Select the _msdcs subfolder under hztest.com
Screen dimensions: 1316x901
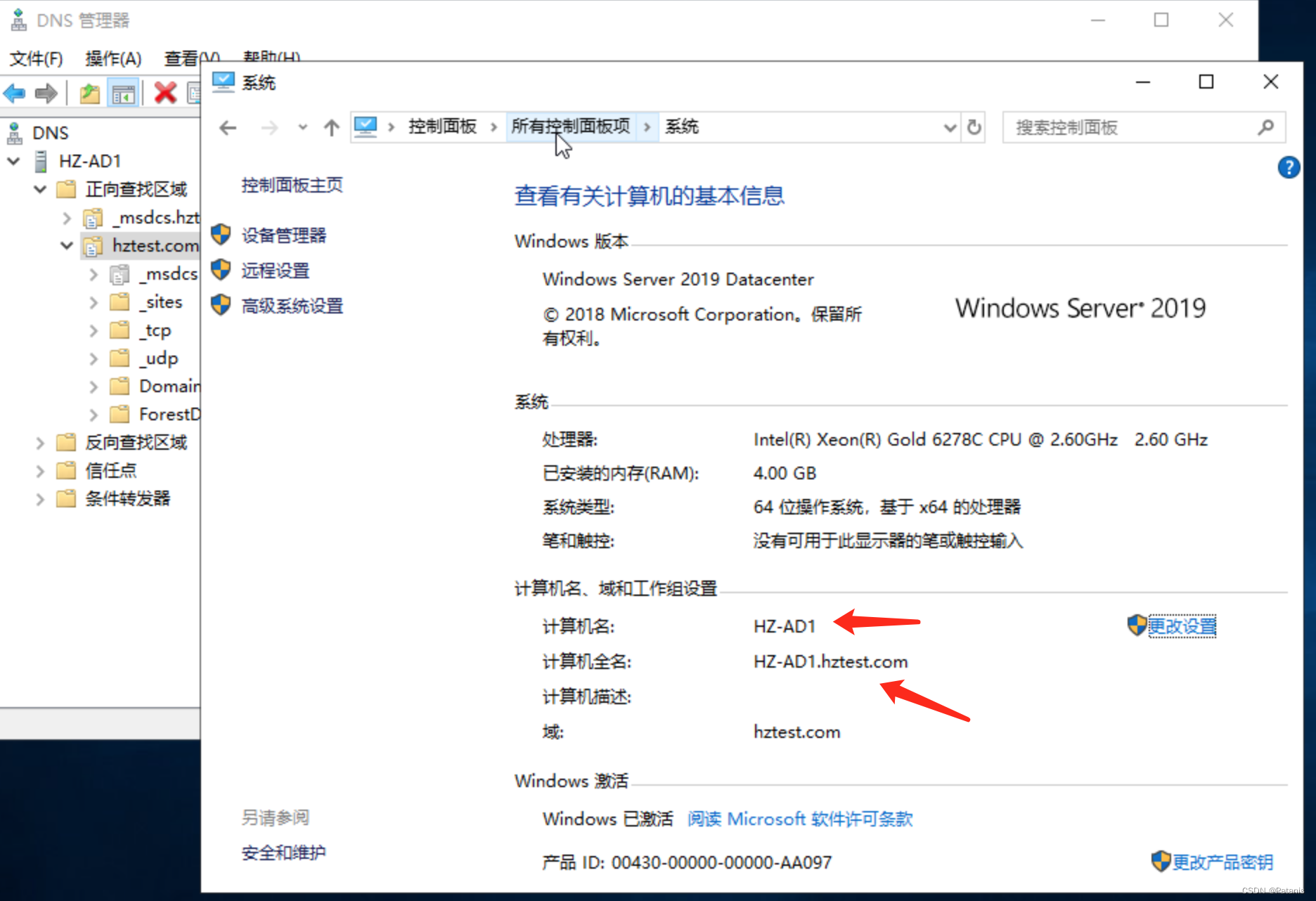pyautogui.click(x=169, y=273)
